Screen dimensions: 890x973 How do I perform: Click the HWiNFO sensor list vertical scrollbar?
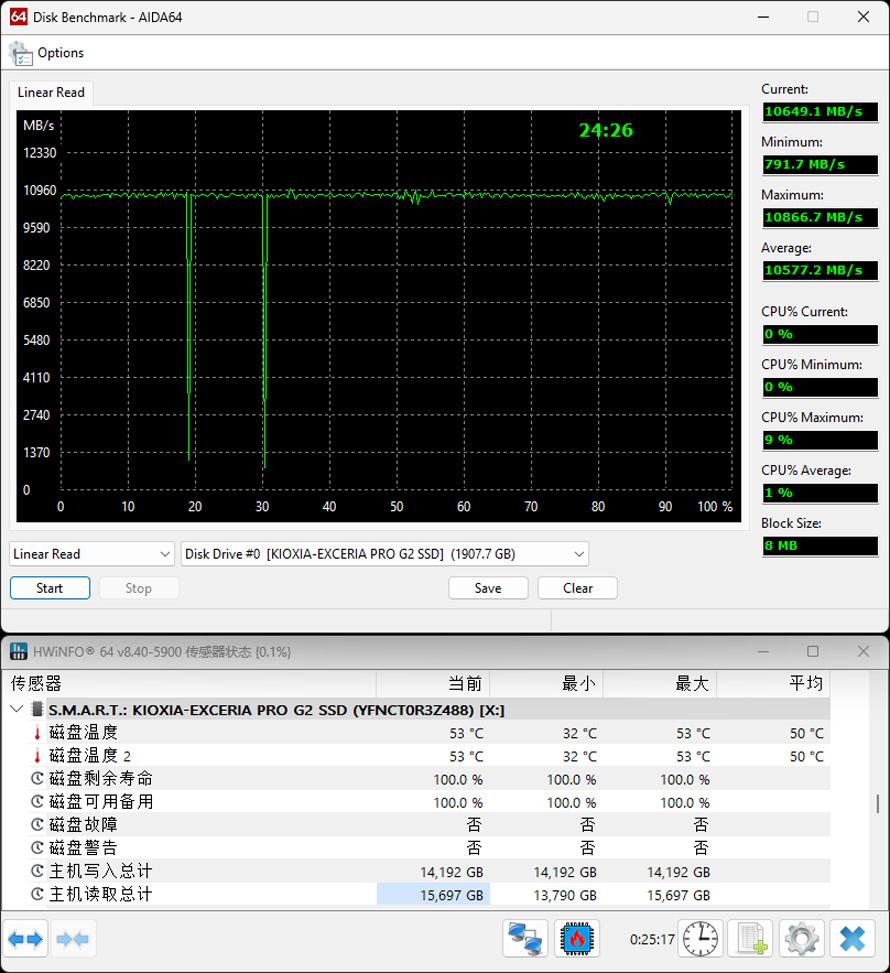click(x=877, y=803)
